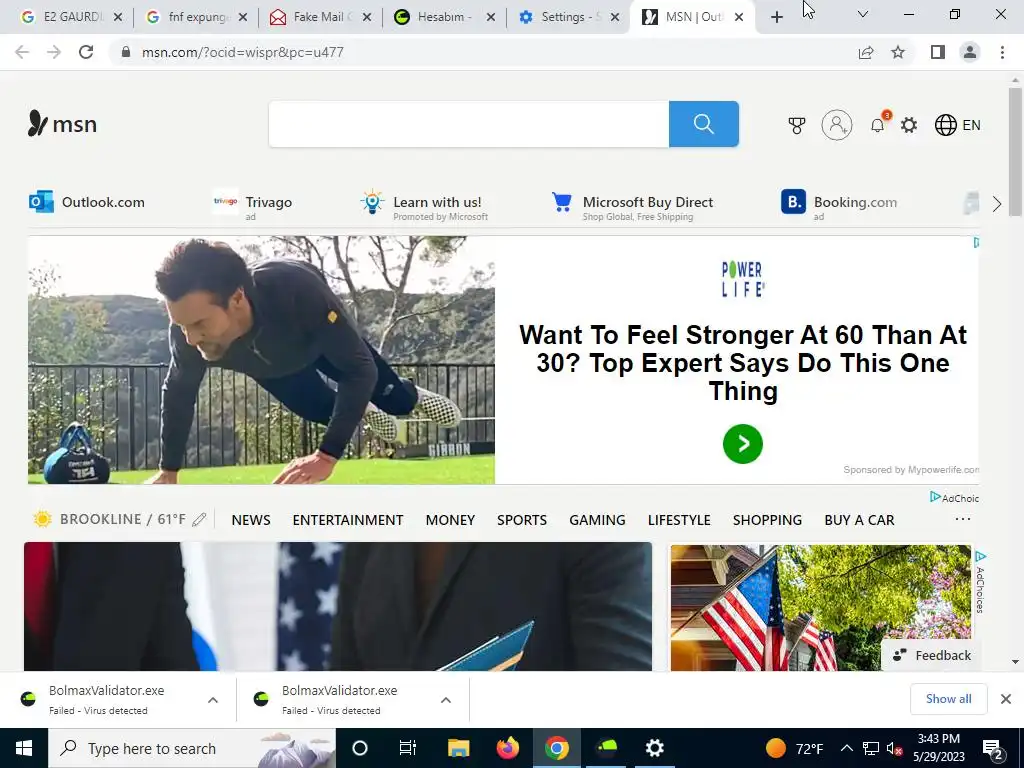Click the Feedback button
Screen dimensions: 1024x768
(x=932, y=655)
